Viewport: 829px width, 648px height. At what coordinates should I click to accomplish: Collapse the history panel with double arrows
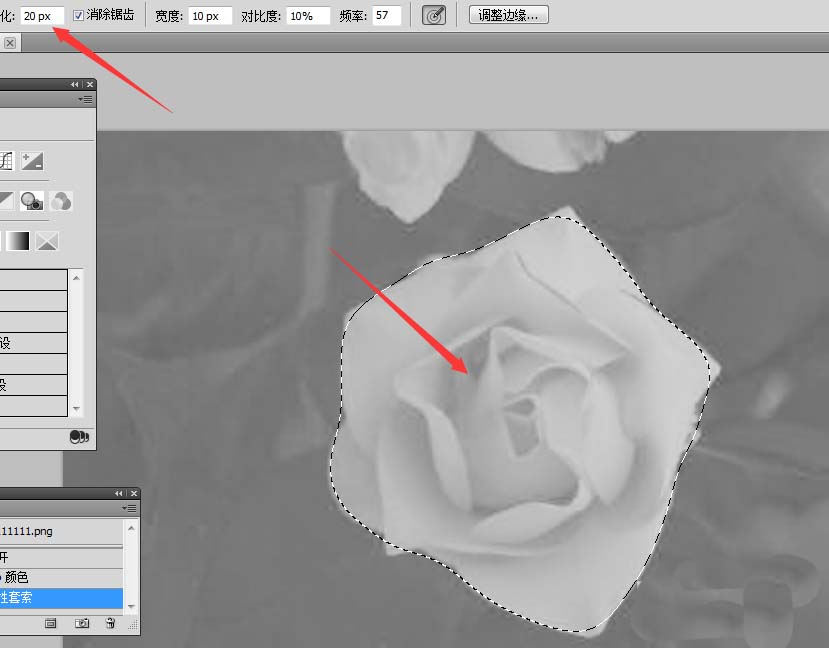(x=118, y=494)
